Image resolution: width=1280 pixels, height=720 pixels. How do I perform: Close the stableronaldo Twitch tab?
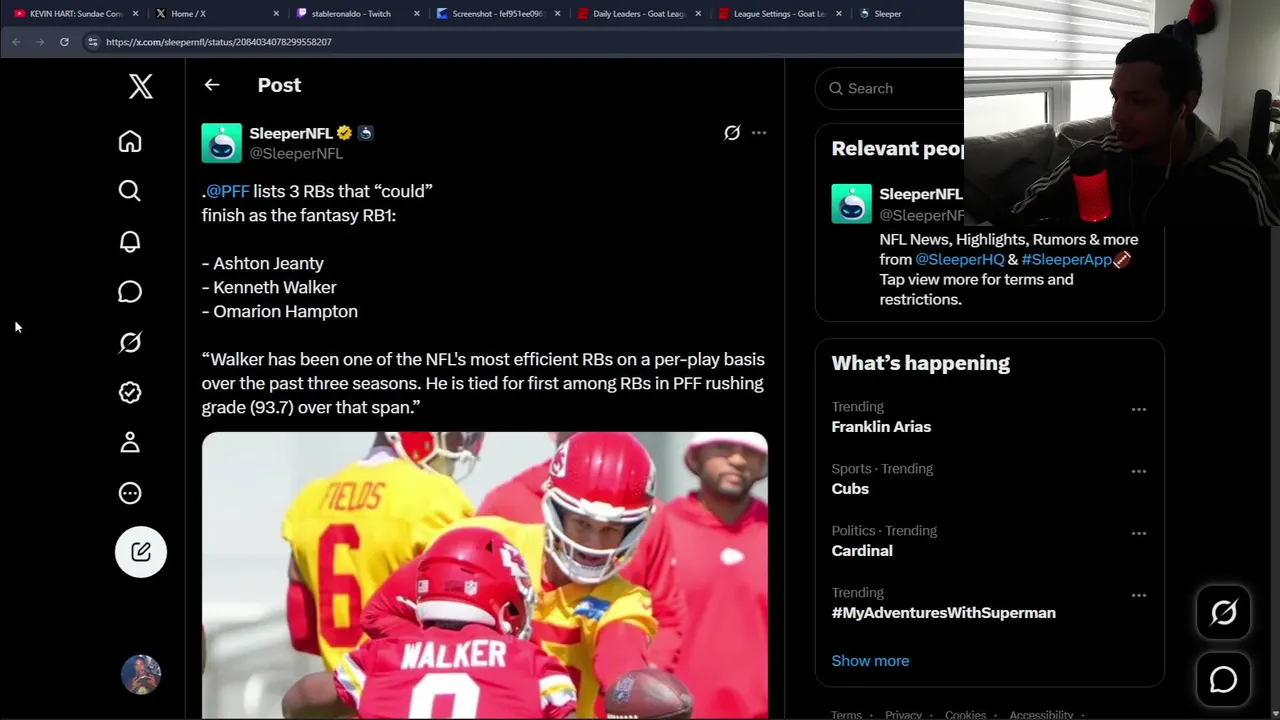pos(417,14)
